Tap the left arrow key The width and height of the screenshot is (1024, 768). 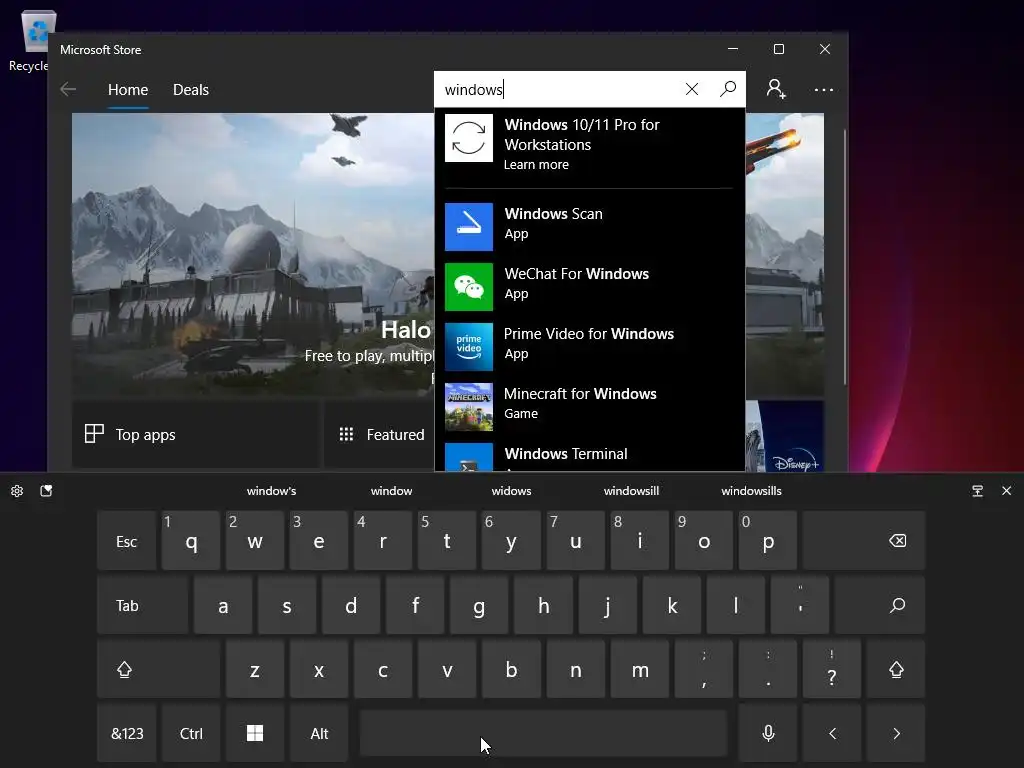click(x=832, y=733)
